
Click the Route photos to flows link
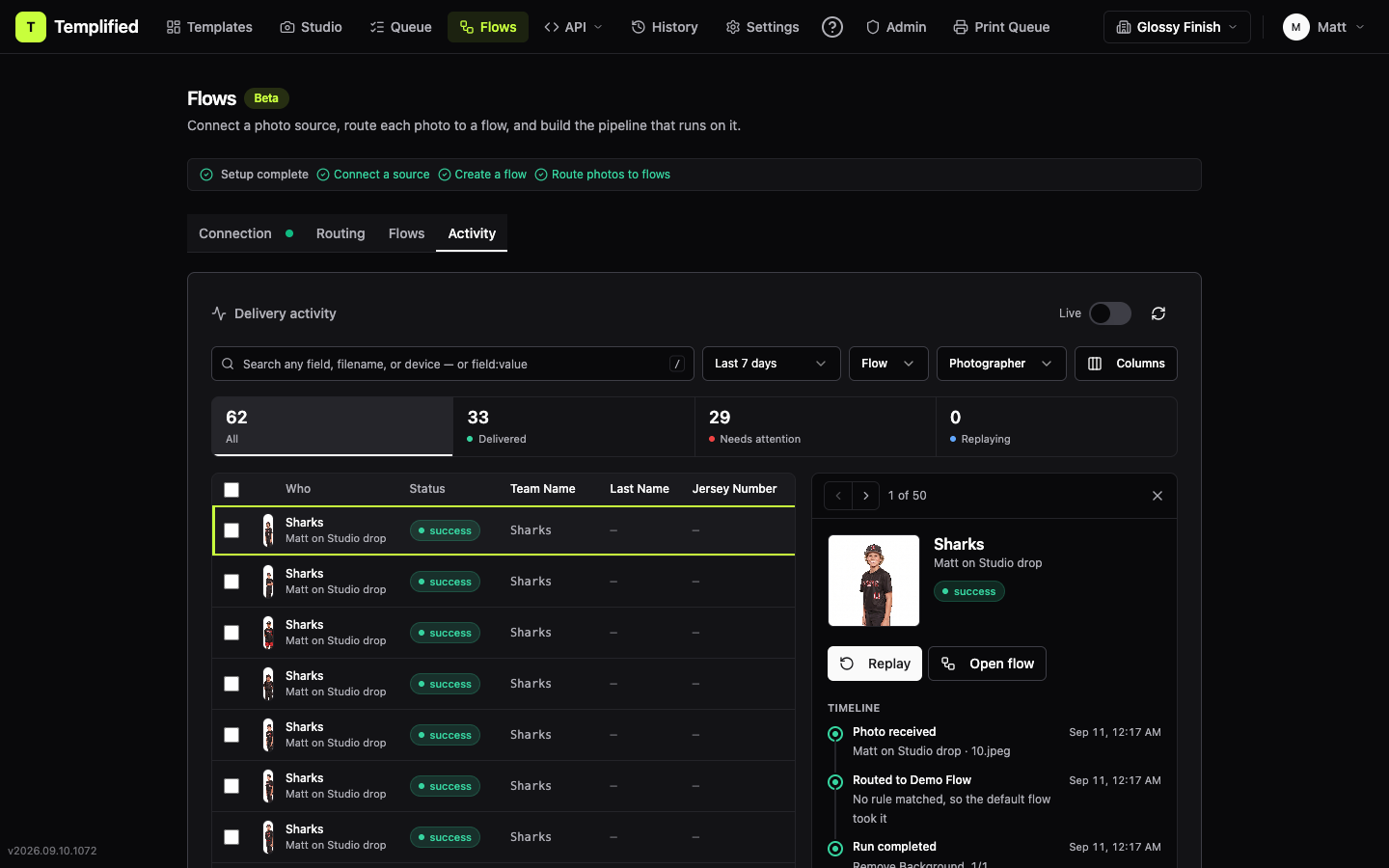pyautogui.click(x=602, y=175)
